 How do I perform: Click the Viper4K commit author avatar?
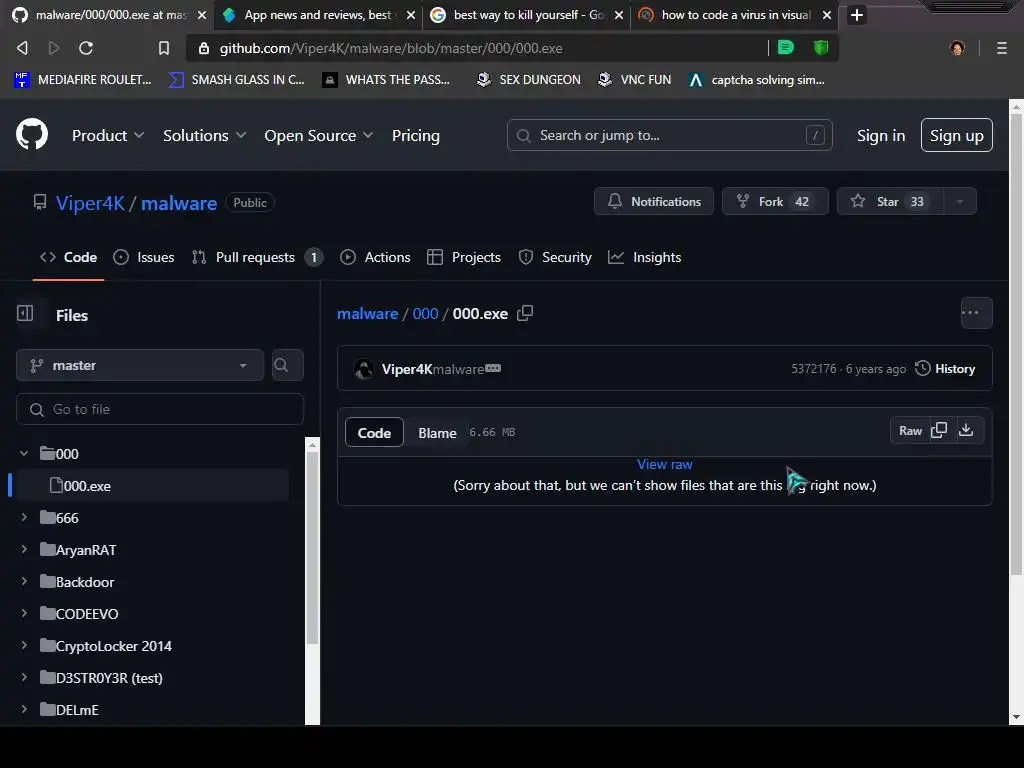[x=364, y=369]
